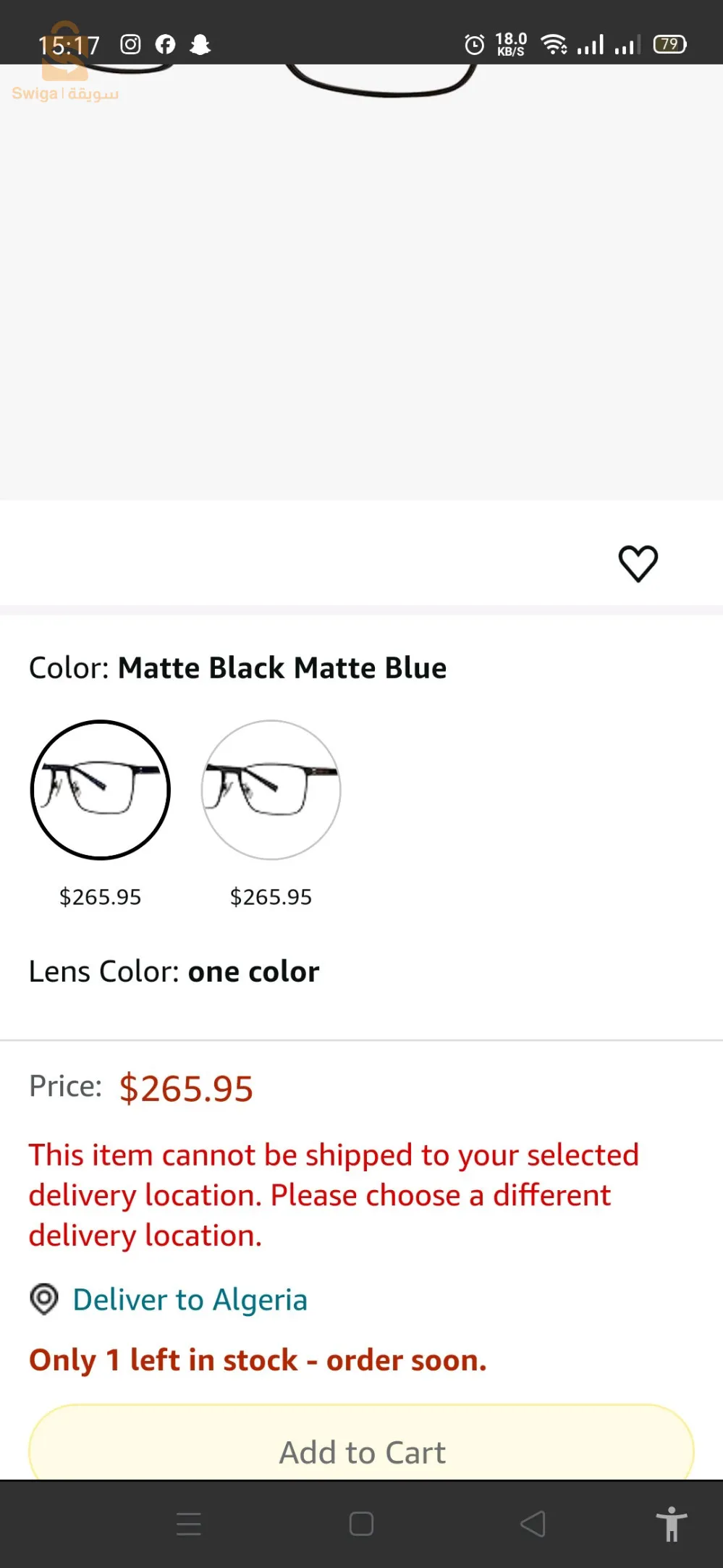
Task: Open the Lens Color selection
Action: 174,971
